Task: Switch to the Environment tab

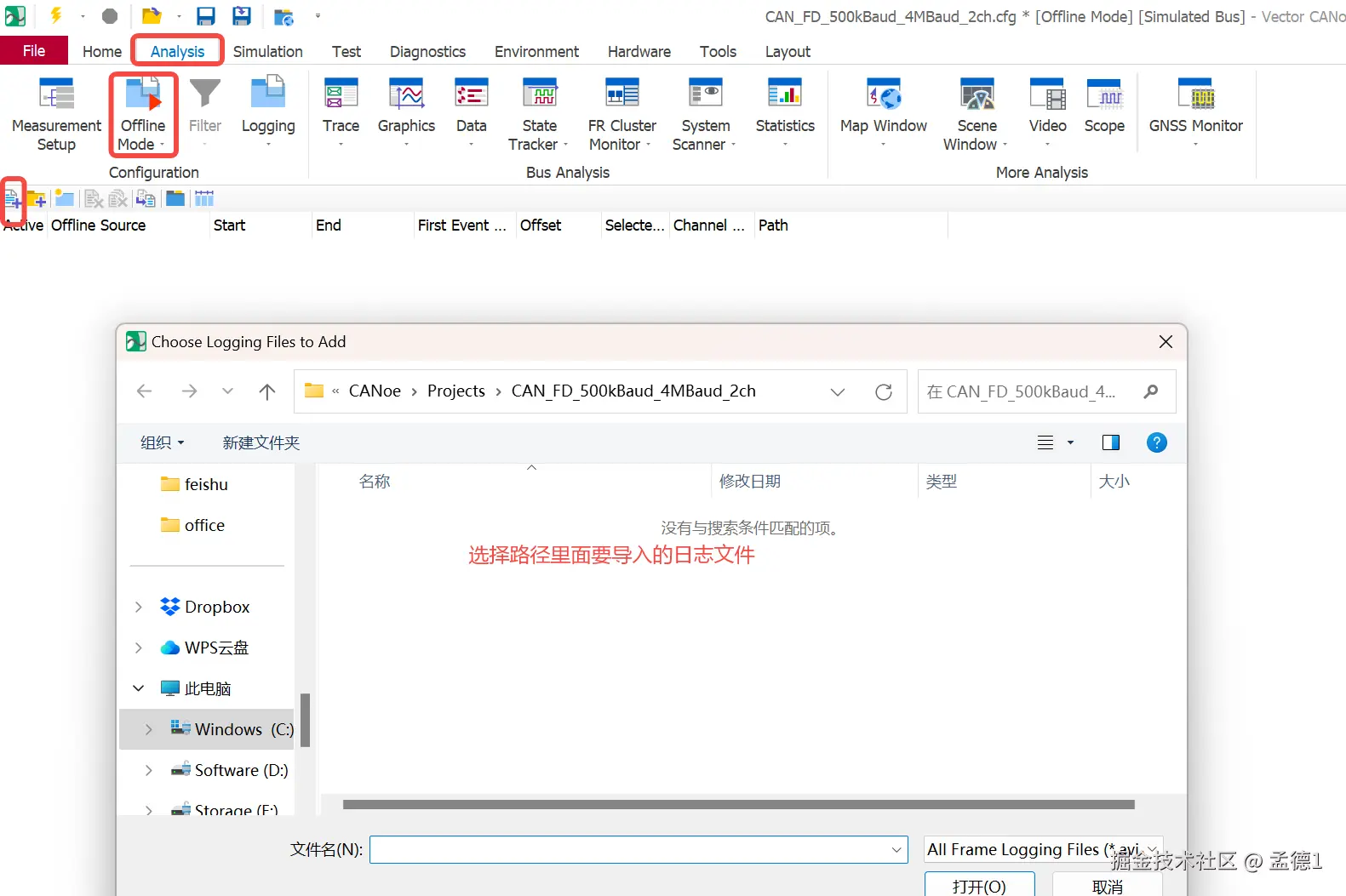Action: coord(536,52)
